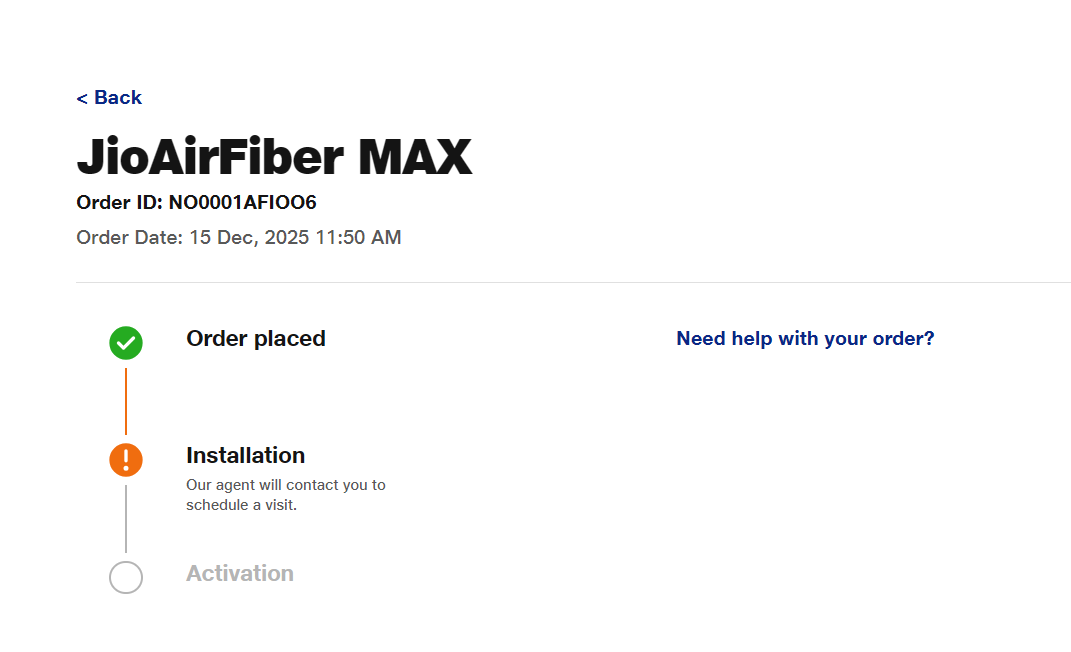Click the 'schedule a visit.' text line

point(242,505)
